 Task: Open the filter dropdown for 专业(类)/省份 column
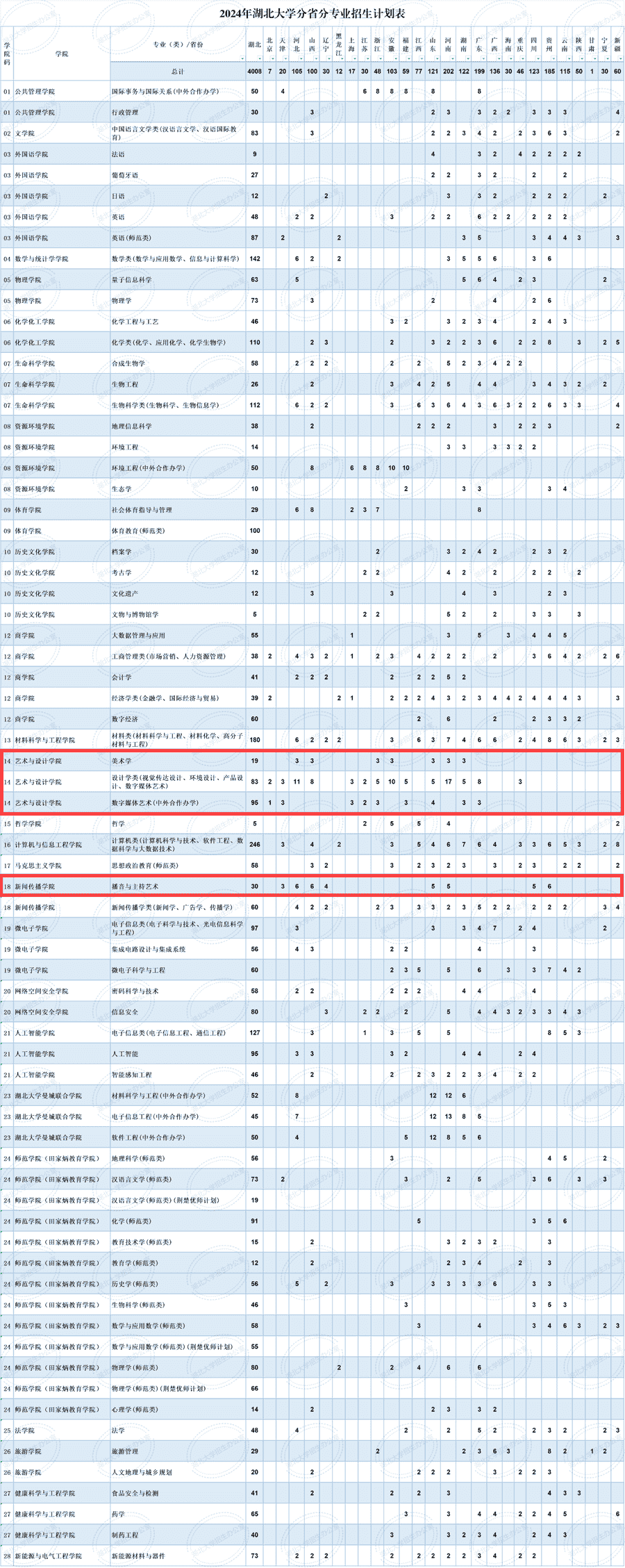(242, 59)
